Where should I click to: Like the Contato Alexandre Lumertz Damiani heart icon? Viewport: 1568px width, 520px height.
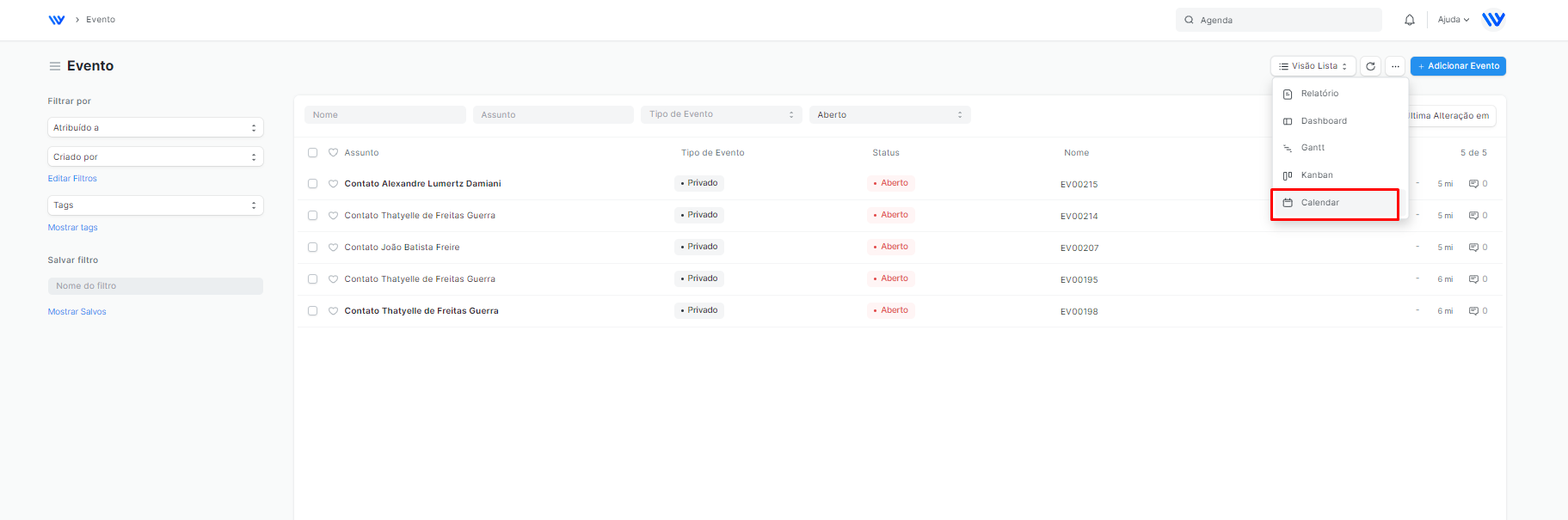(333, 184)
